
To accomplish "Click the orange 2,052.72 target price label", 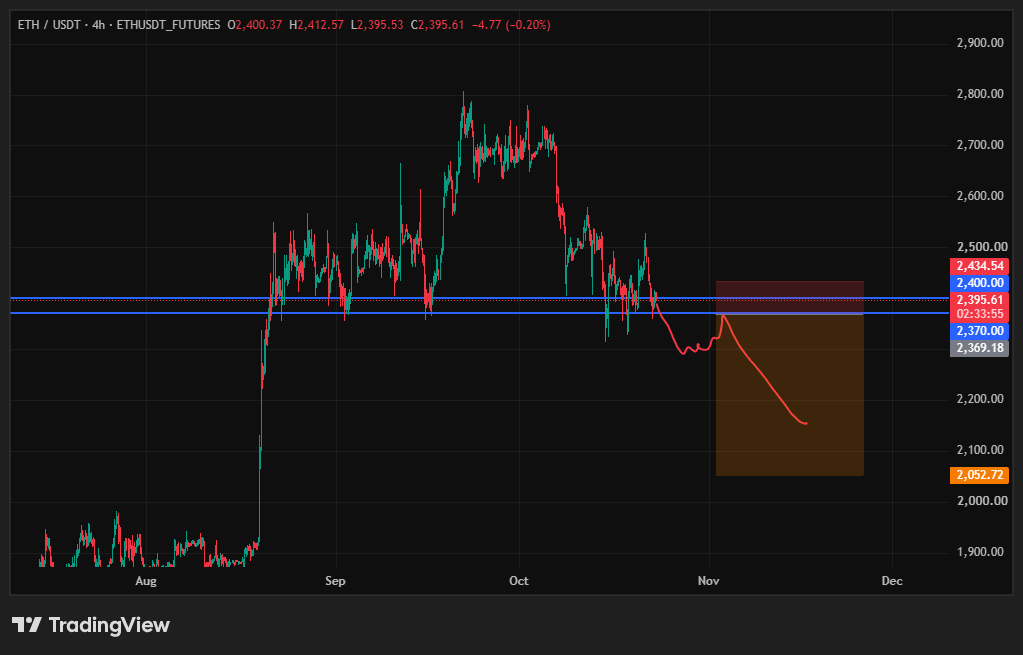I will click(979, 475).
